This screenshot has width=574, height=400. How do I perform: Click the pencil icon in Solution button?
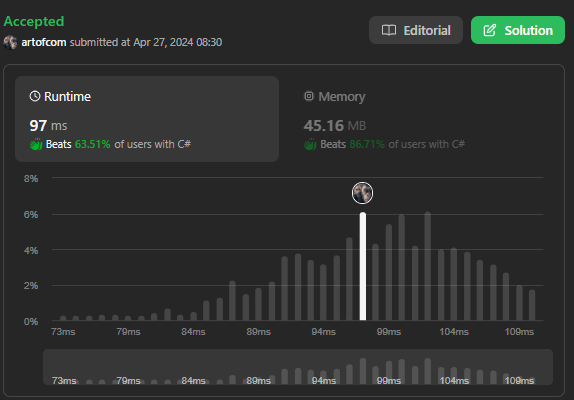coord(489,30)
